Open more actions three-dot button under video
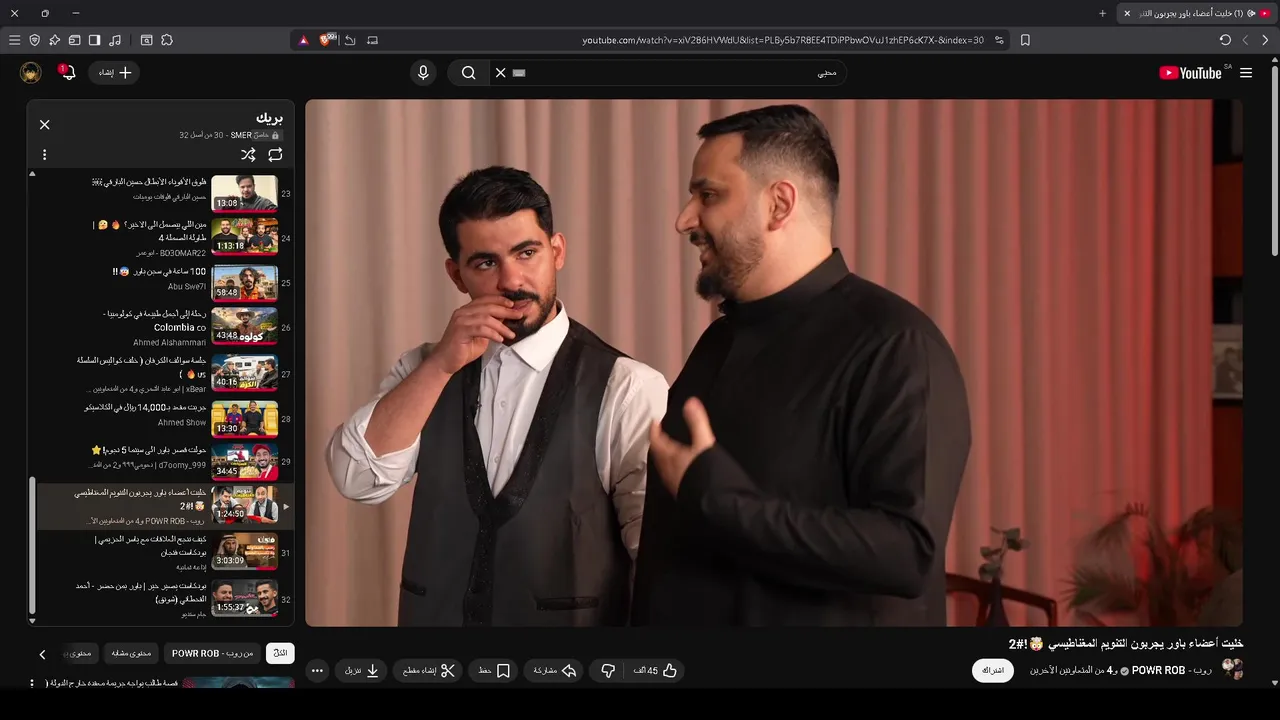This screenshot has height=720, width=1280. click(317, 671)
